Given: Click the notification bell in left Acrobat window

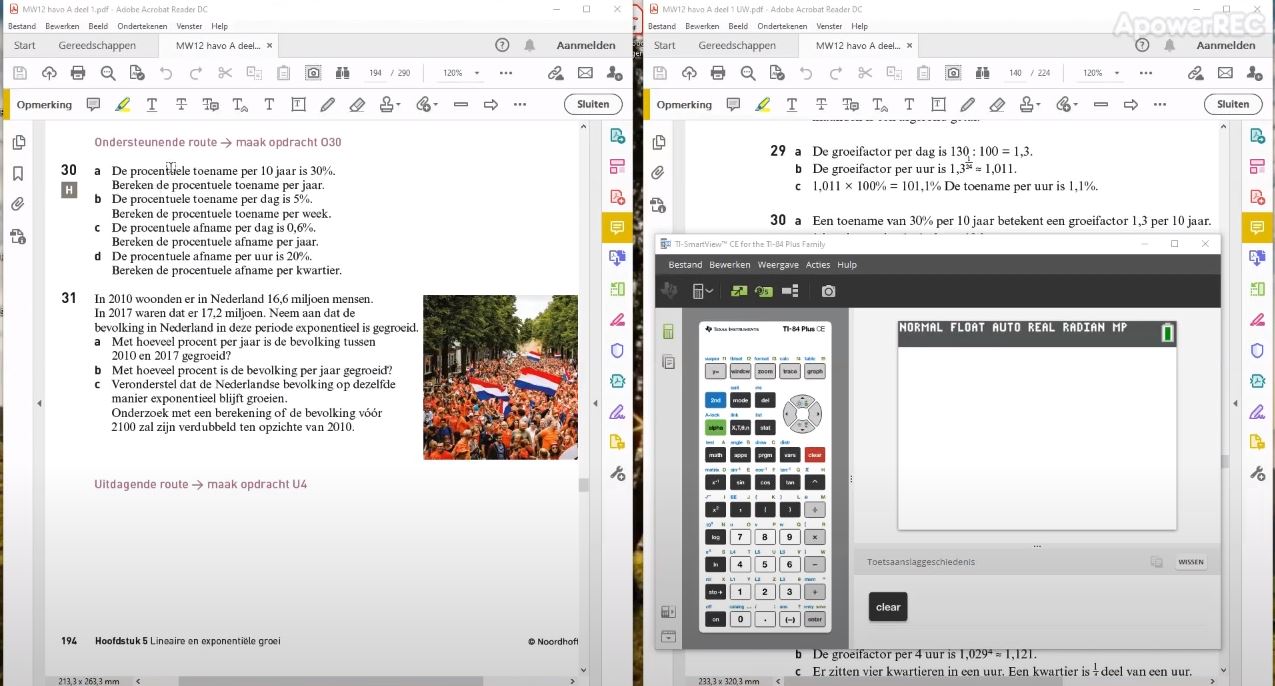Looking at the screenshot, I should [x=530, y=45].
